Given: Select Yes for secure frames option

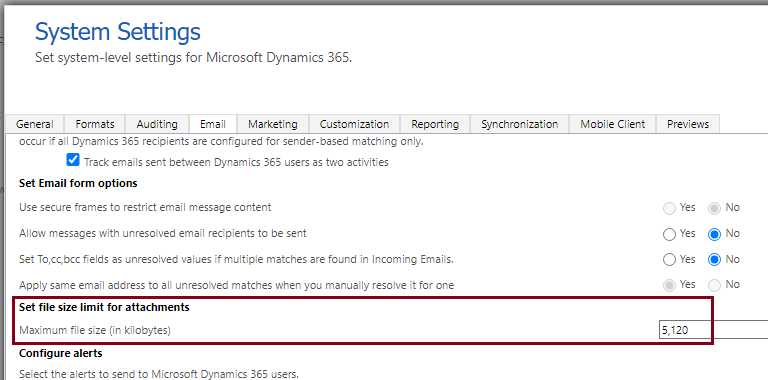Looking at the screenshot, I should [x=669, y=209].
